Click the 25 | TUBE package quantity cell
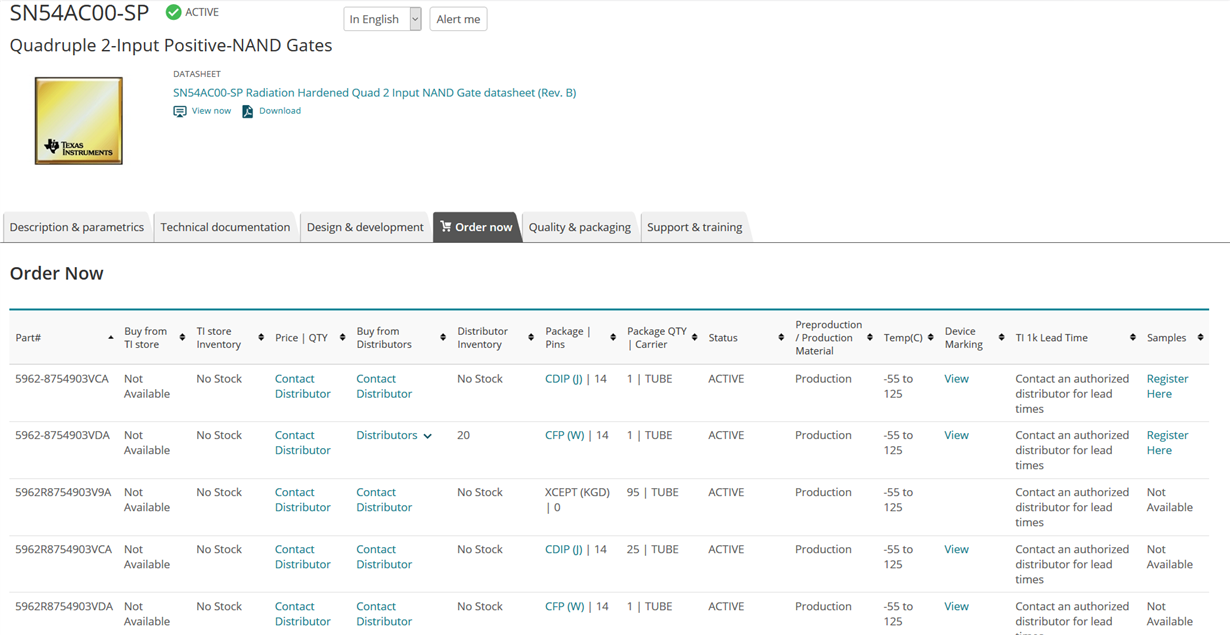This screenshot has width=1230, height=635. [x=653, y=550]
